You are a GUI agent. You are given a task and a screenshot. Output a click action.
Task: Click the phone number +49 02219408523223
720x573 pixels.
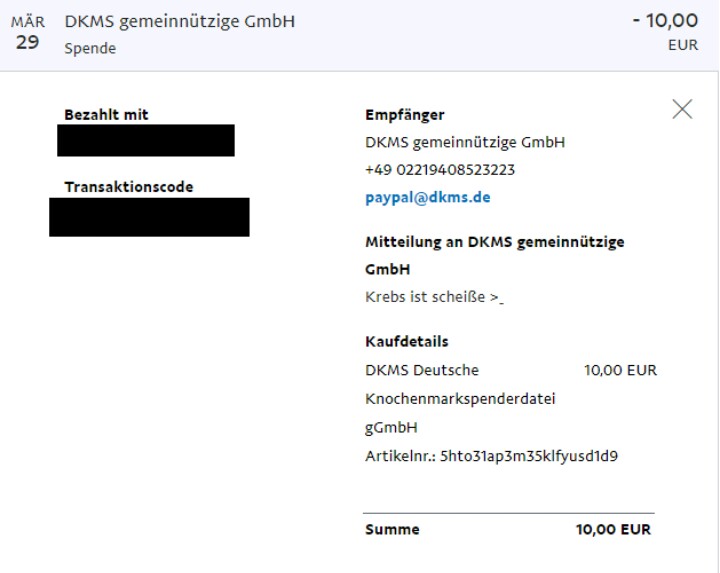point(440,170)
